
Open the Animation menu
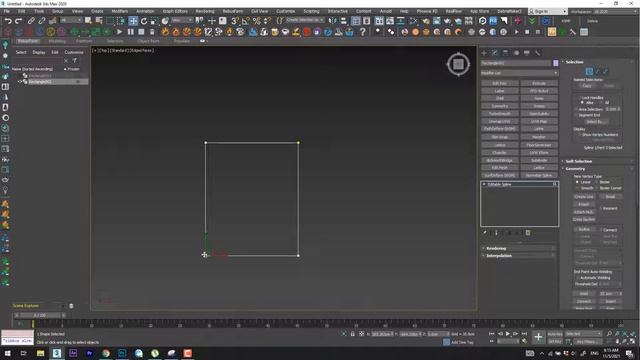[145, 11]
